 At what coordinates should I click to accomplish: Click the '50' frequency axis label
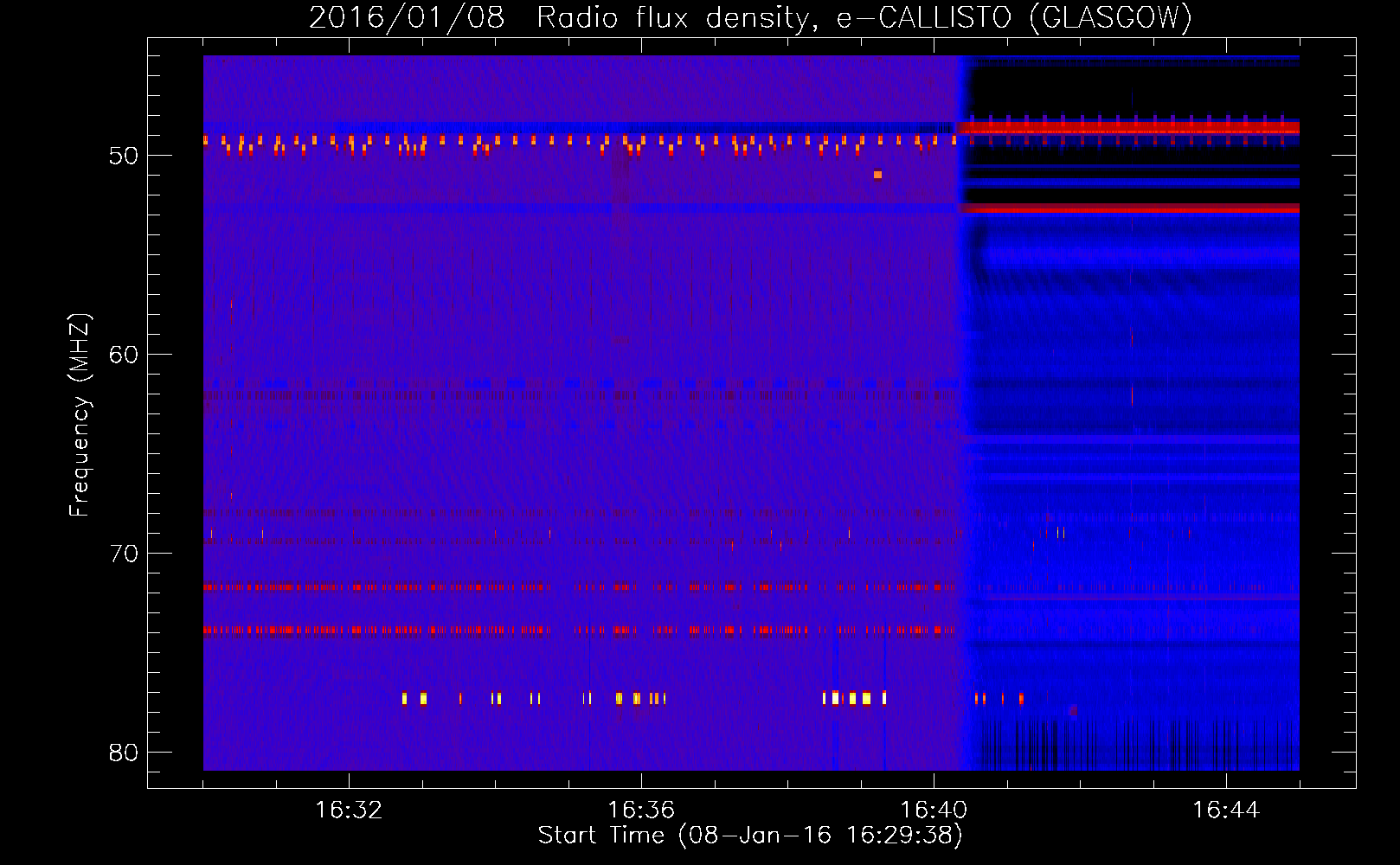click(x=124, y=156)
